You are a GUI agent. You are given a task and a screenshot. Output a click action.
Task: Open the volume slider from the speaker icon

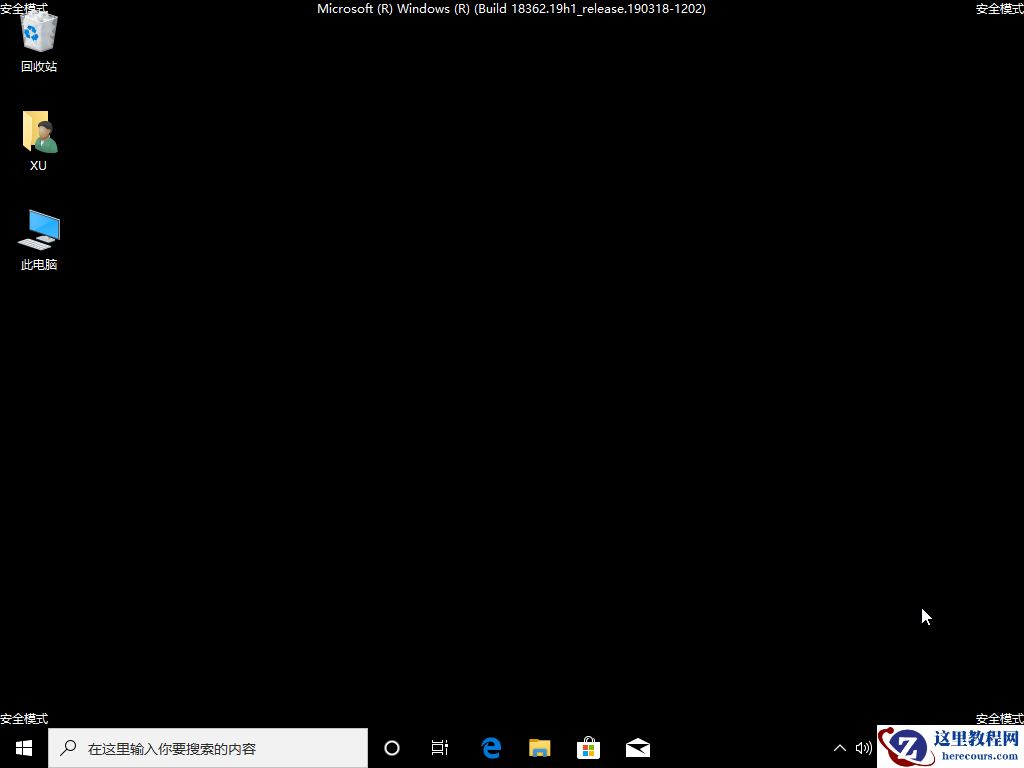pos(864,747)
